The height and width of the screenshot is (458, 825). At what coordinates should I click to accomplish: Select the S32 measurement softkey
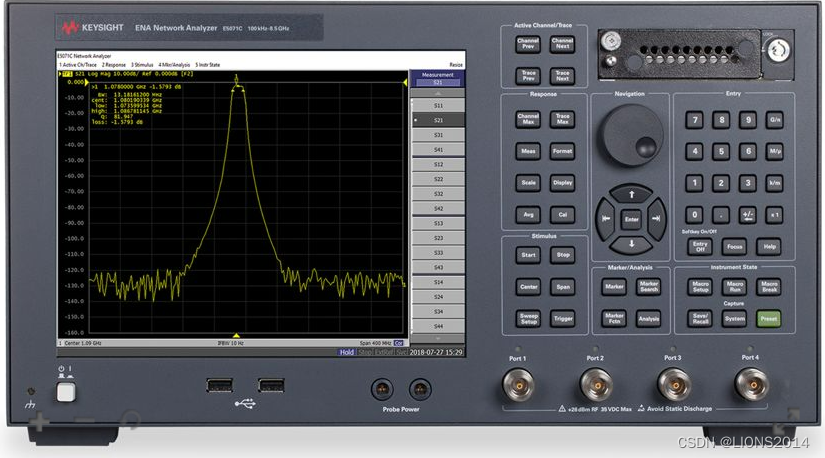pos(438,194)
